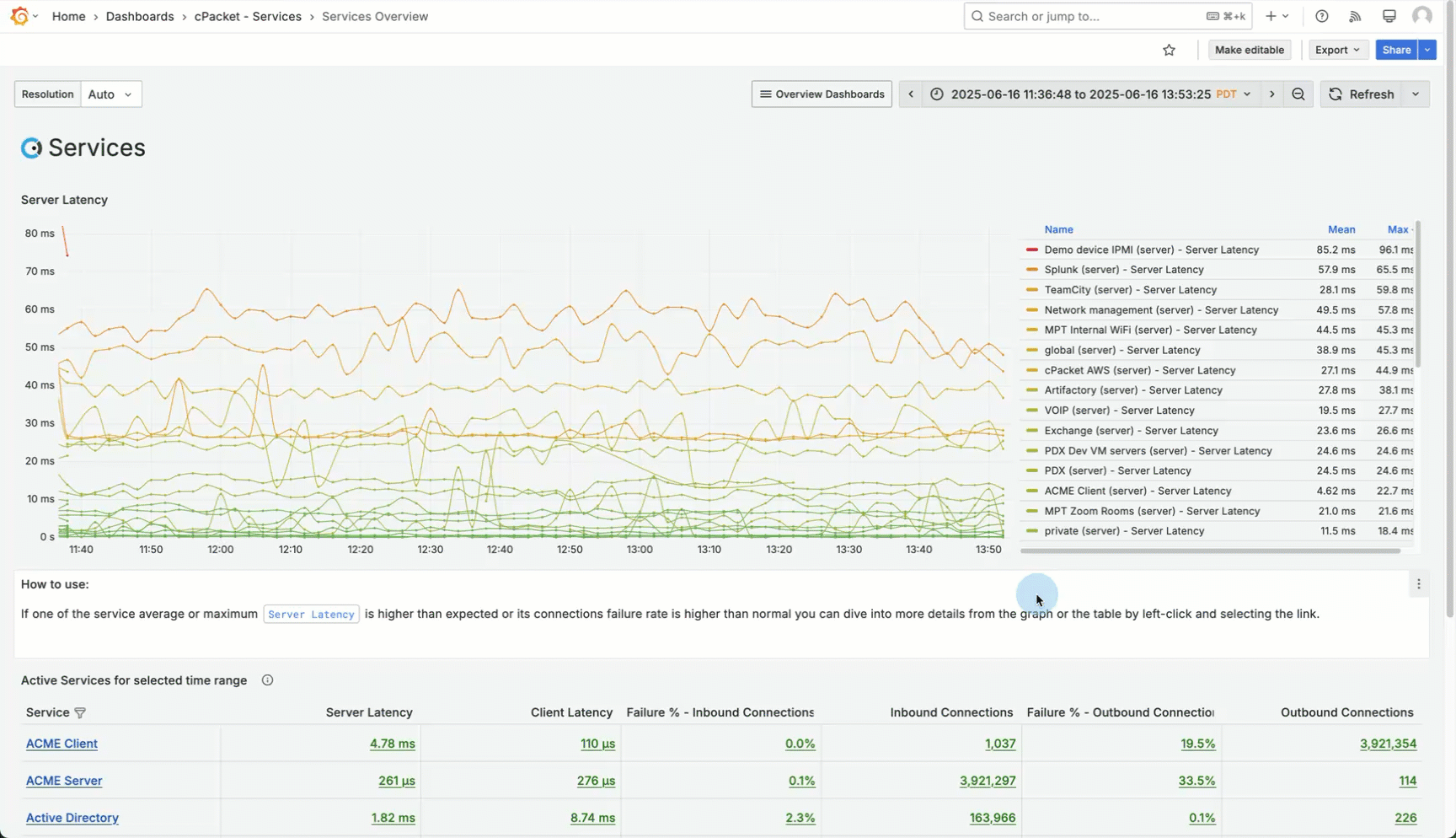The width and height of the screenshot is (1456, 838).
Task: Expand the chevron beside the plus icon
Action: 1285,16
